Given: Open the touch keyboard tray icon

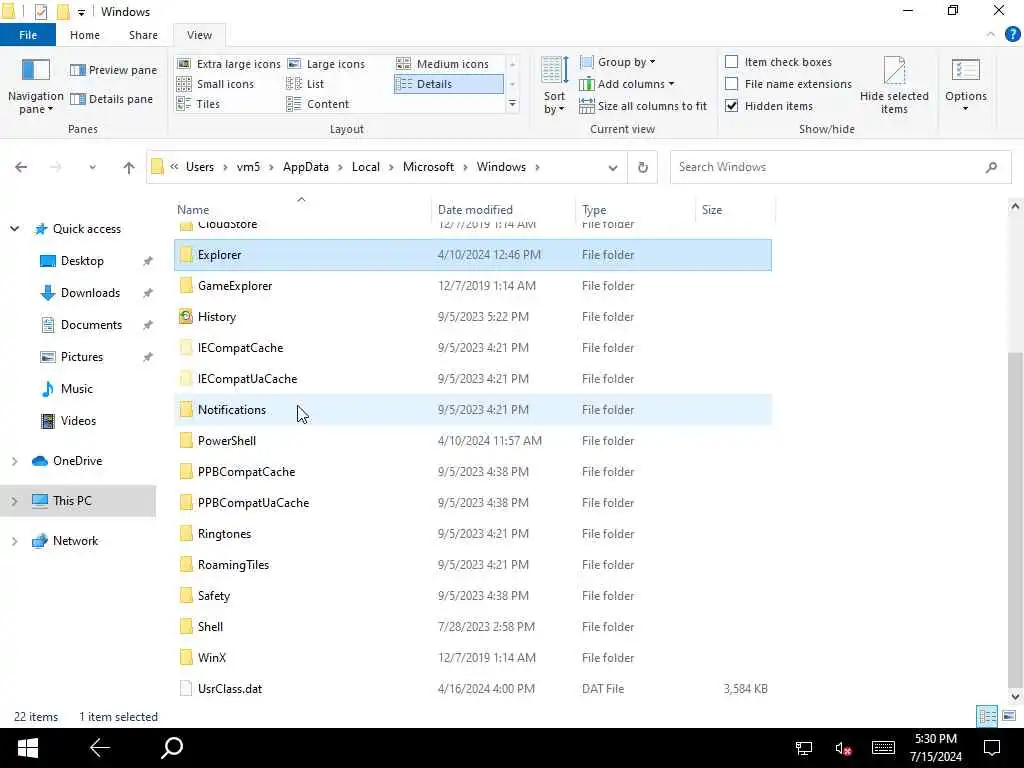Looking at the screenshot, I should tap(883, 748).
